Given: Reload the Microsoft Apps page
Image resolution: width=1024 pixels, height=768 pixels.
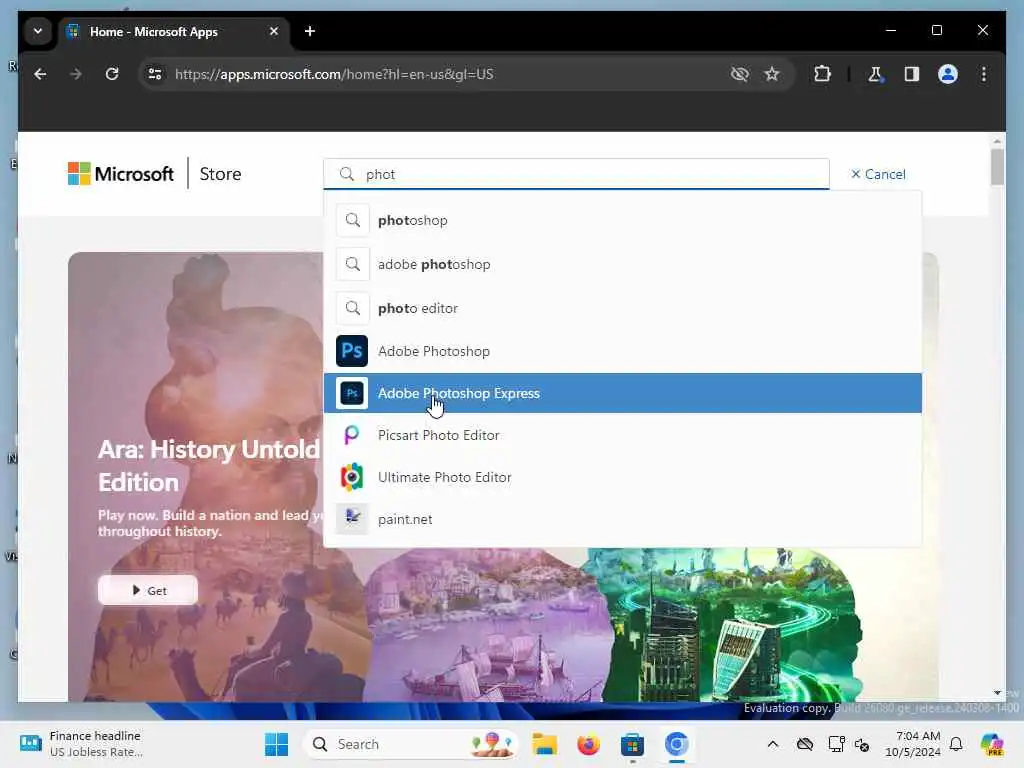Looking at the screenshot, I should click(x=112, y=74).
